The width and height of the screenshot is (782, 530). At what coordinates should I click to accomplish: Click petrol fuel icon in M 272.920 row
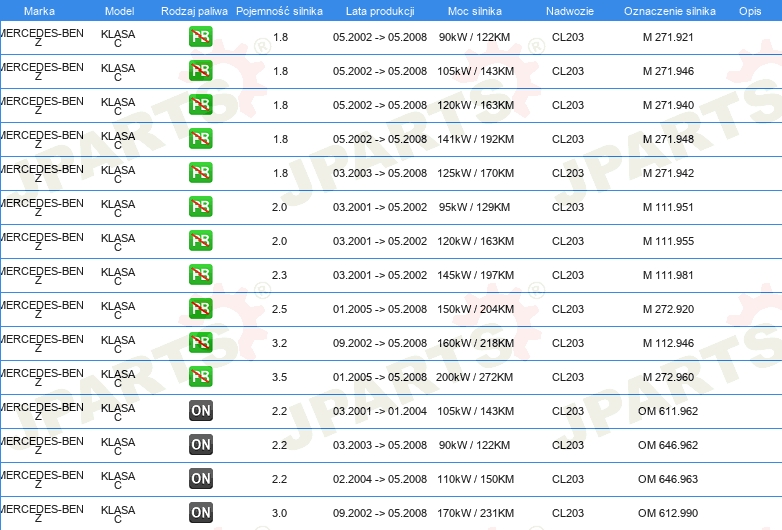200,308
